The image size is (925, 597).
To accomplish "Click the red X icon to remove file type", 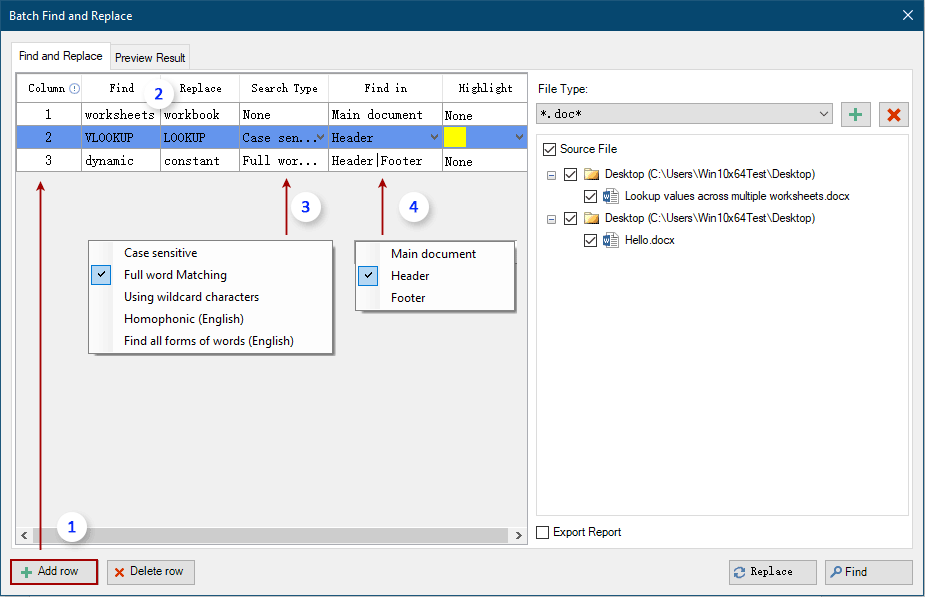I will 895,114.
